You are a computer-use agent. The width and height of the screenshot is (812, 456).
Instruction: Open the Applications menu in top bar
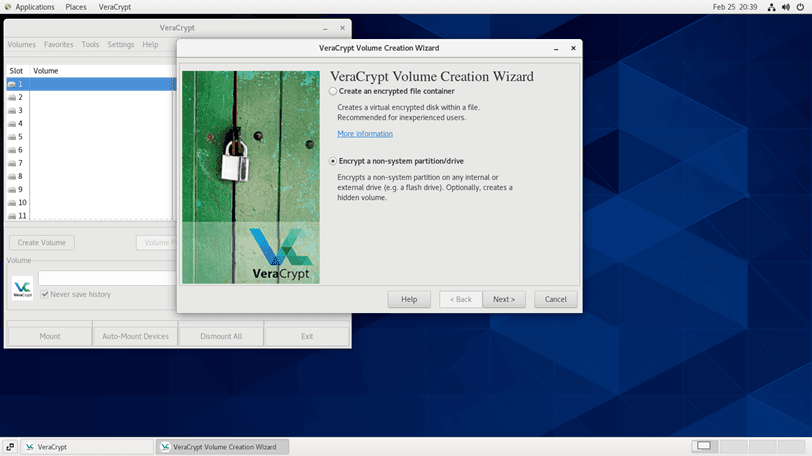point(35,7)
